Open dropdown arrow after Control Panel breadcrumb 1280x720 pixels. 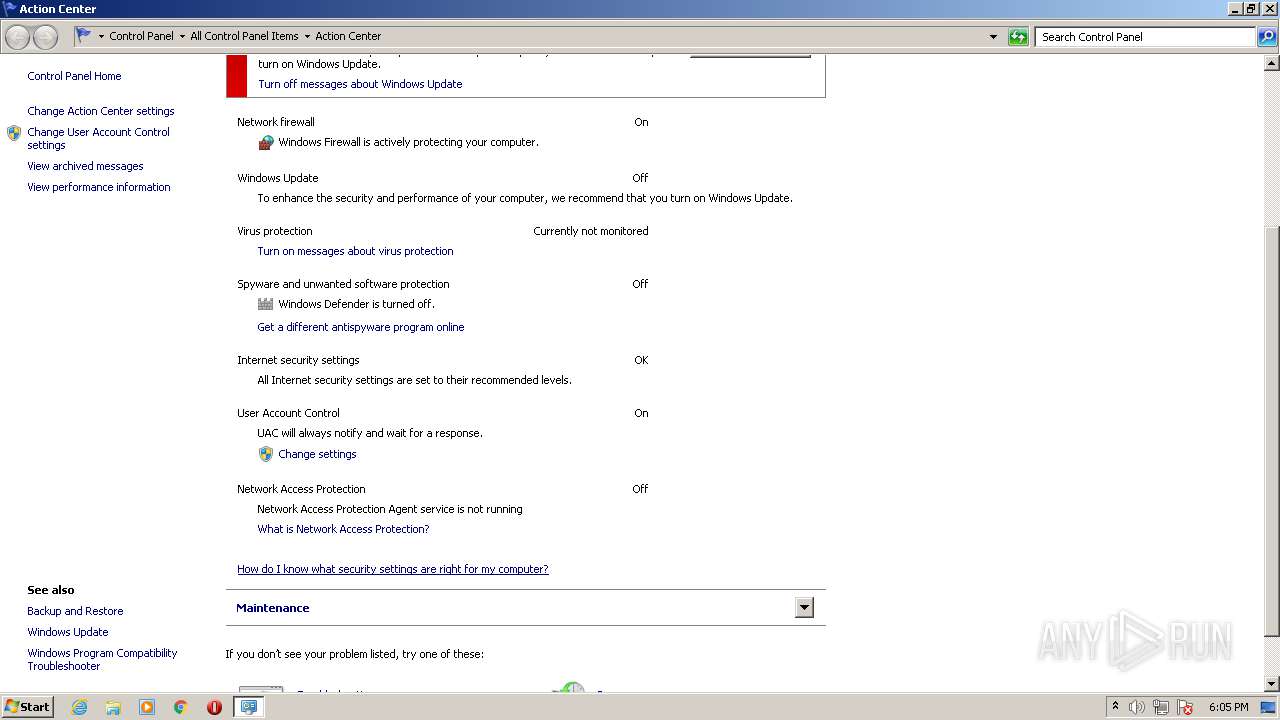pyautogui.click(x=182, y=37)
